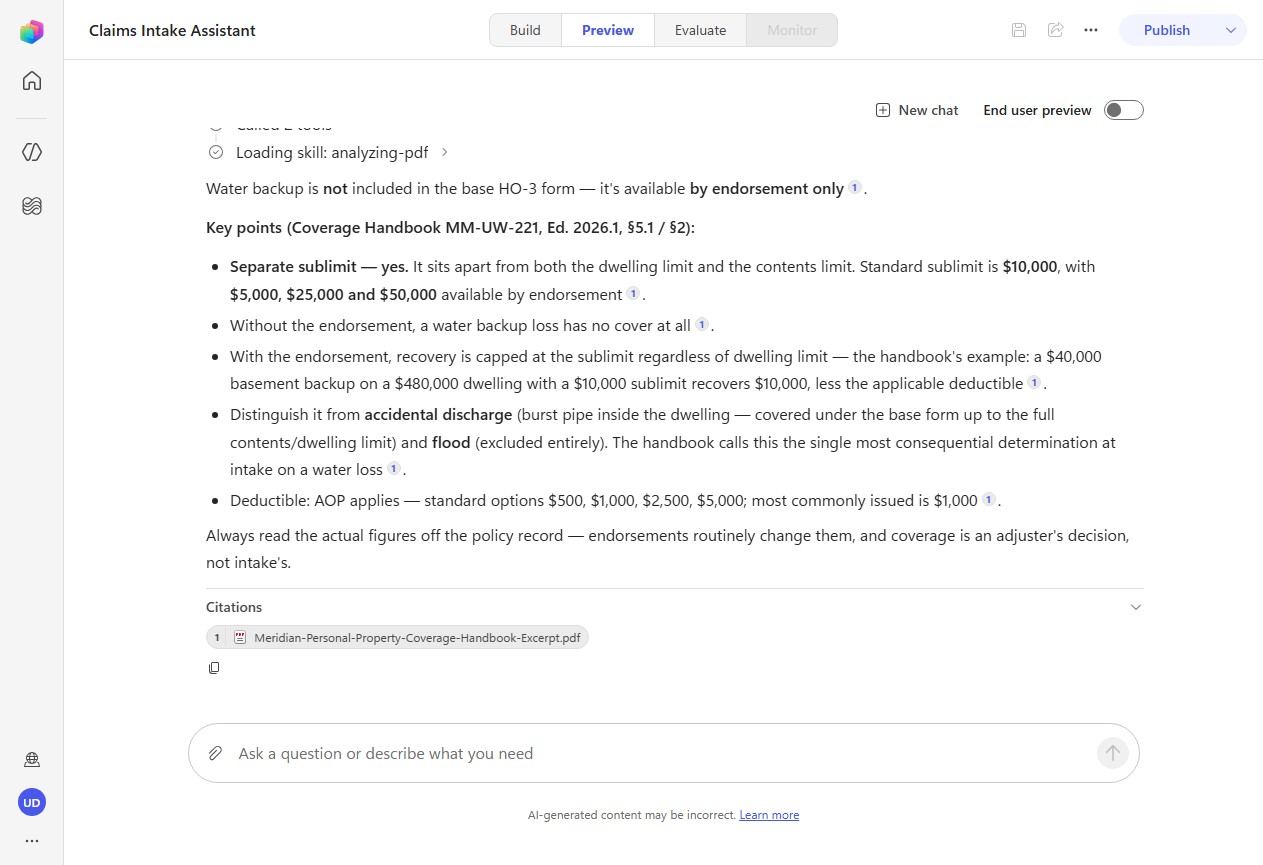This screenshot has height=865, width=1263.
Task: Open the top bar more options ellipsis
Action: (x=1091, y=30)
